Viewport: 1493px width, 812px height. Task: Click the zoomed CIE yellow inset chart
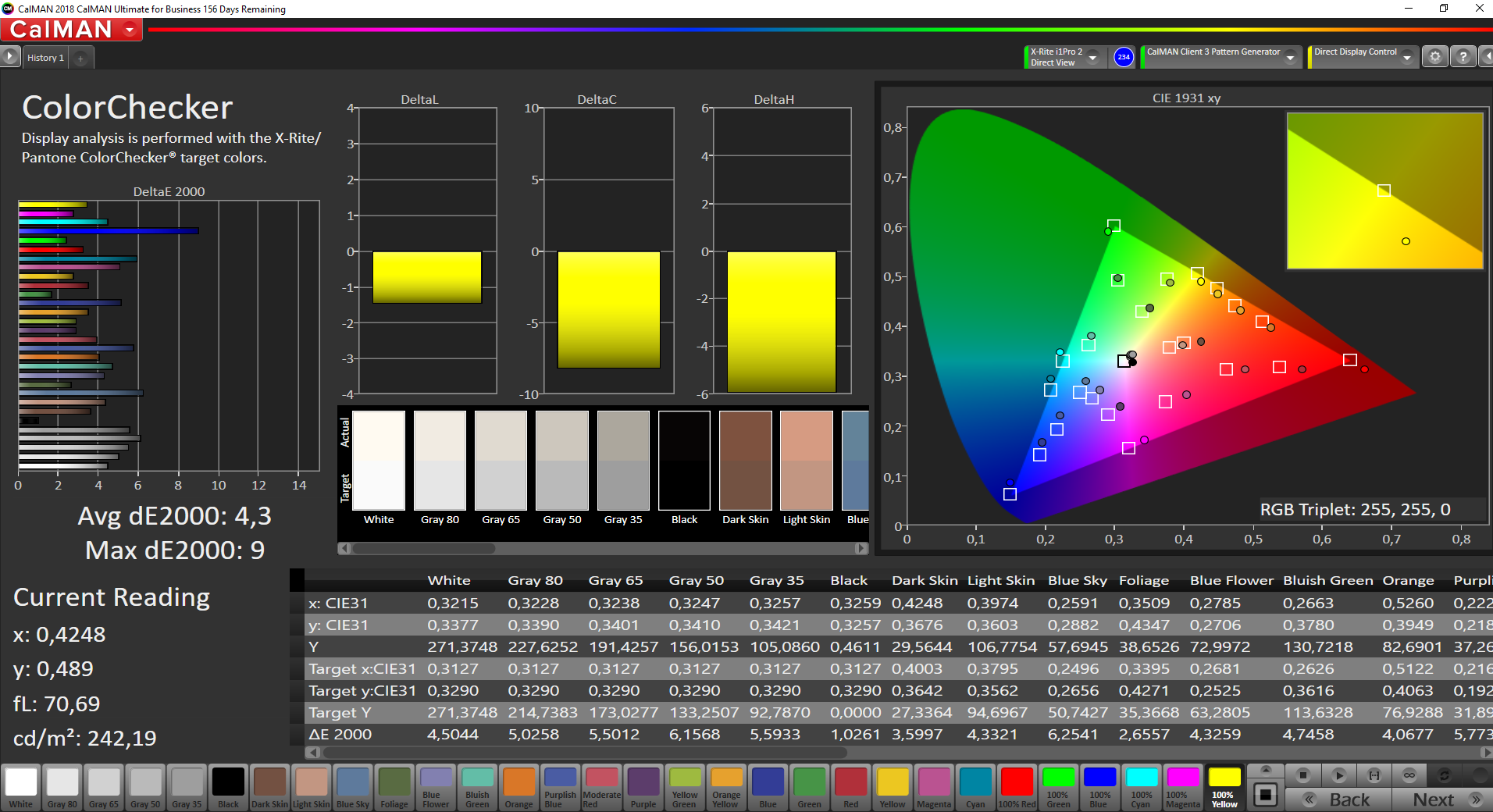tap(1384, 191)
